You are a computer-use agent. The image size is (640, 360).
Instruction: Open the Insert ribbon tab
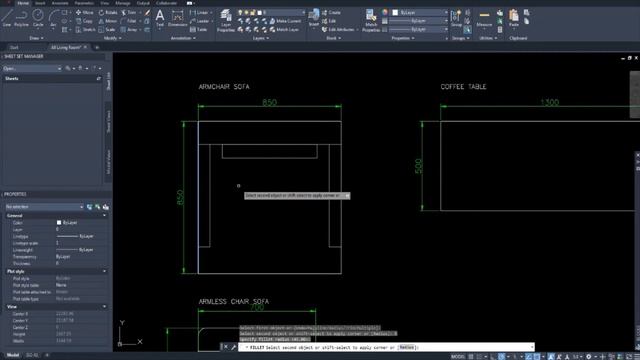coord(40,3)
